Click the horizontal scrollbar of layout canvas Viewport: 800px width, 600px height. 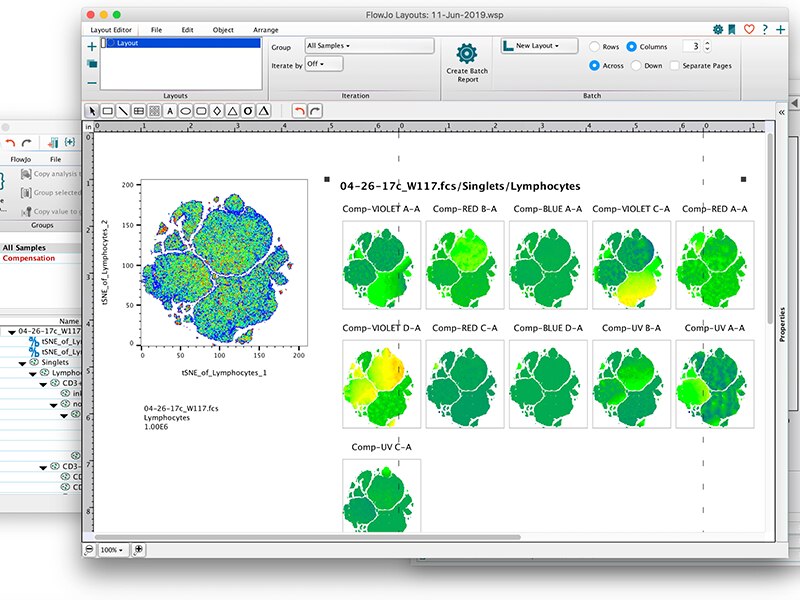[307, 537]
